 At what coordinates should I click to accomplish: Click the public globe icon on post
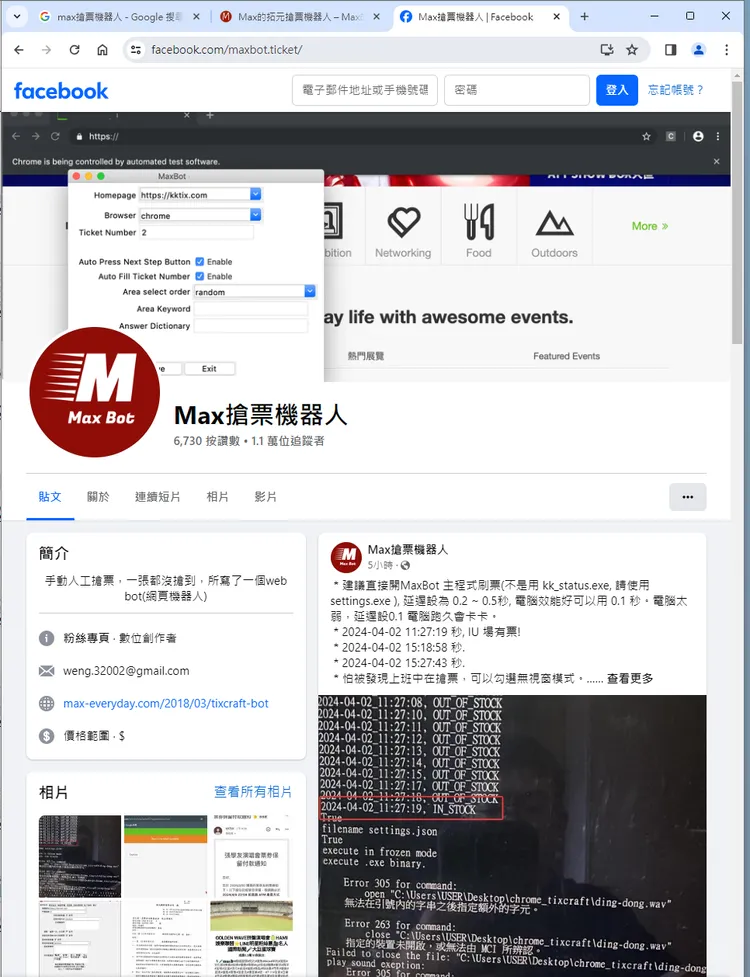coord(406,565)
